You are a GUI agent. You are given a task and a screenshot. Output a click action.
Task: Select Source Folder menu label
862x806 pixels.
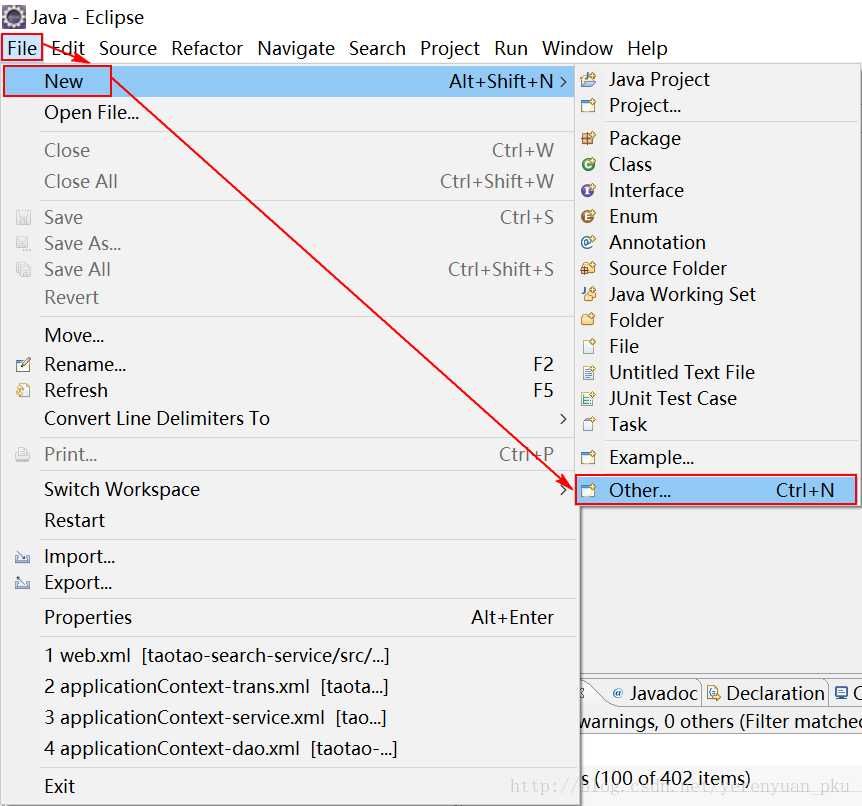(x=667, y=268)
